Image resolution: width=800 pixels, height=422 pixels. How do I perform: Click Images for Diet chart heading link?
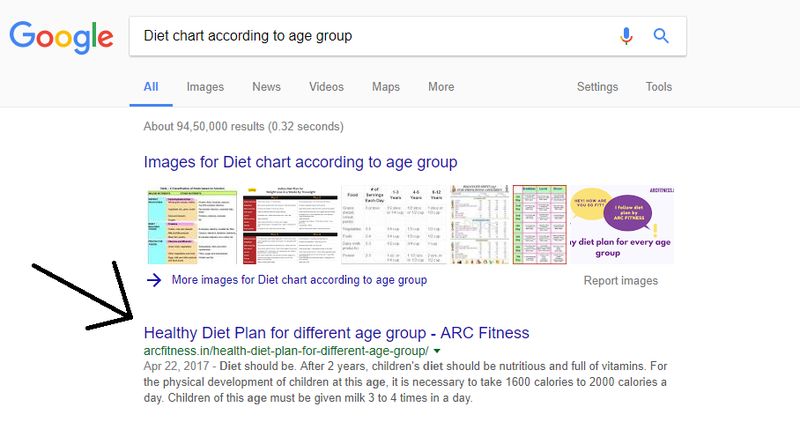[301, 162]
